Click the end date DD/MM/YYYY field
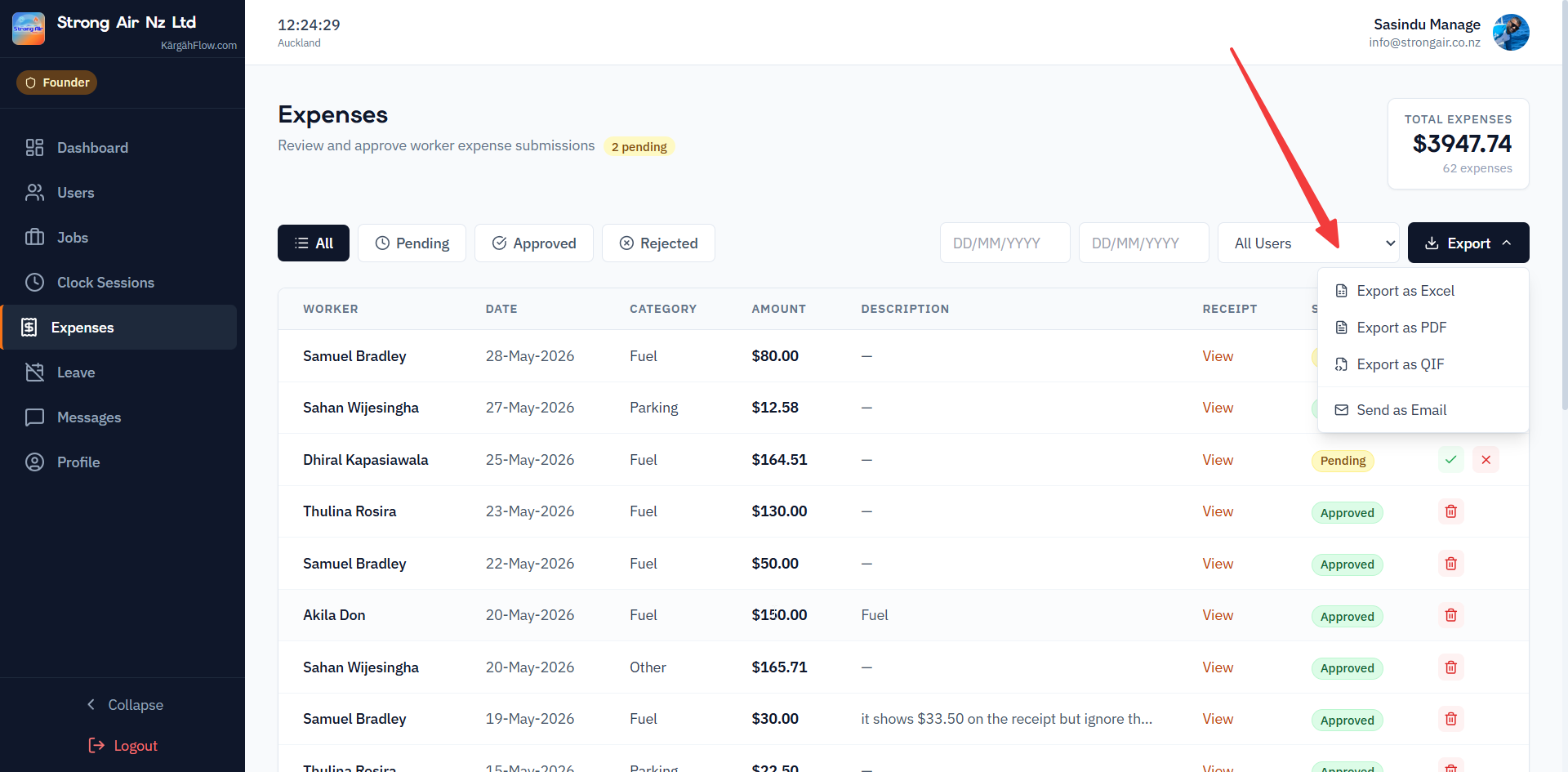 coord(1143,243)
